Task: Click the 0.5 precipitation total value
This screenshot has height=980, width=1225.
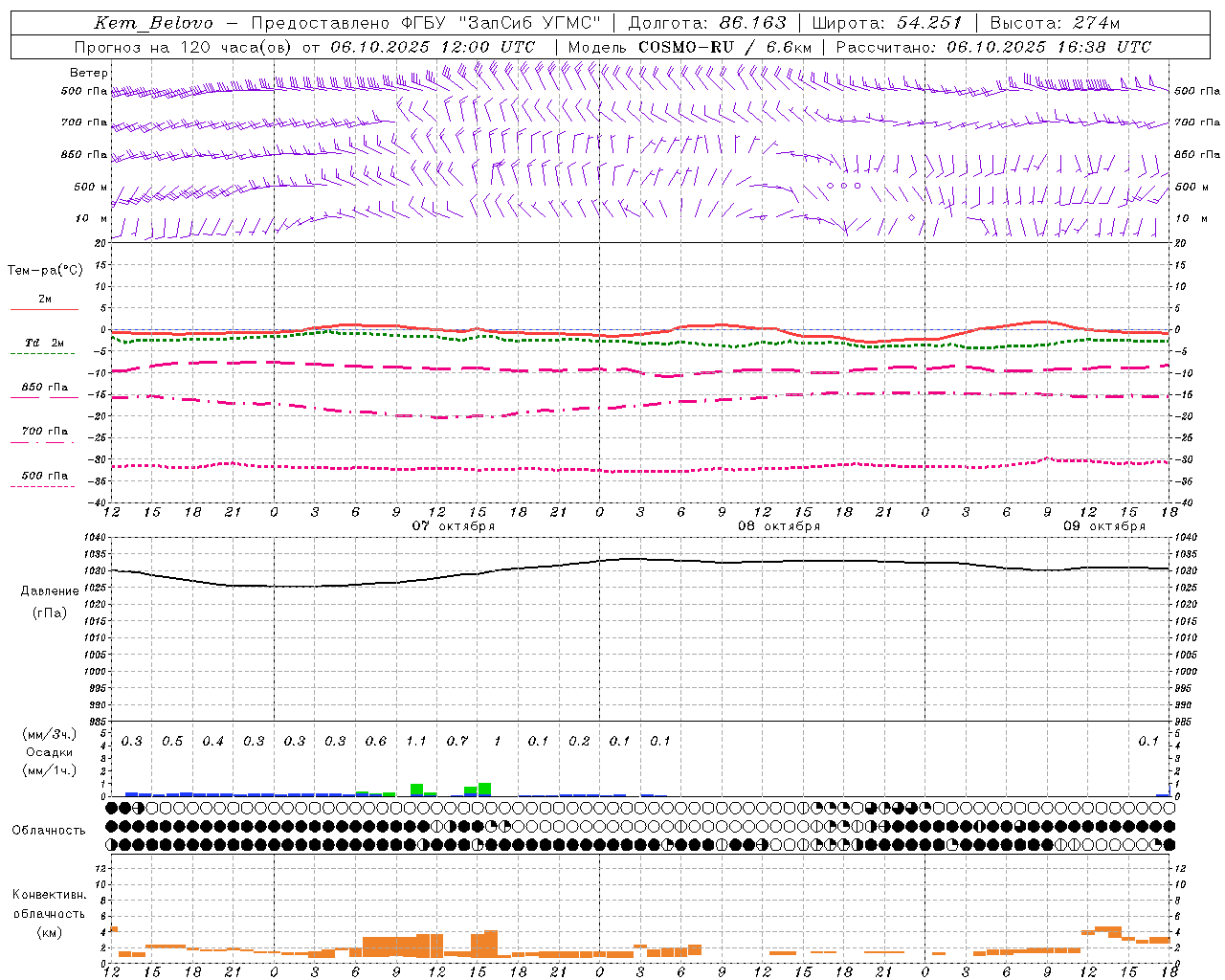Action: point(172,742)
